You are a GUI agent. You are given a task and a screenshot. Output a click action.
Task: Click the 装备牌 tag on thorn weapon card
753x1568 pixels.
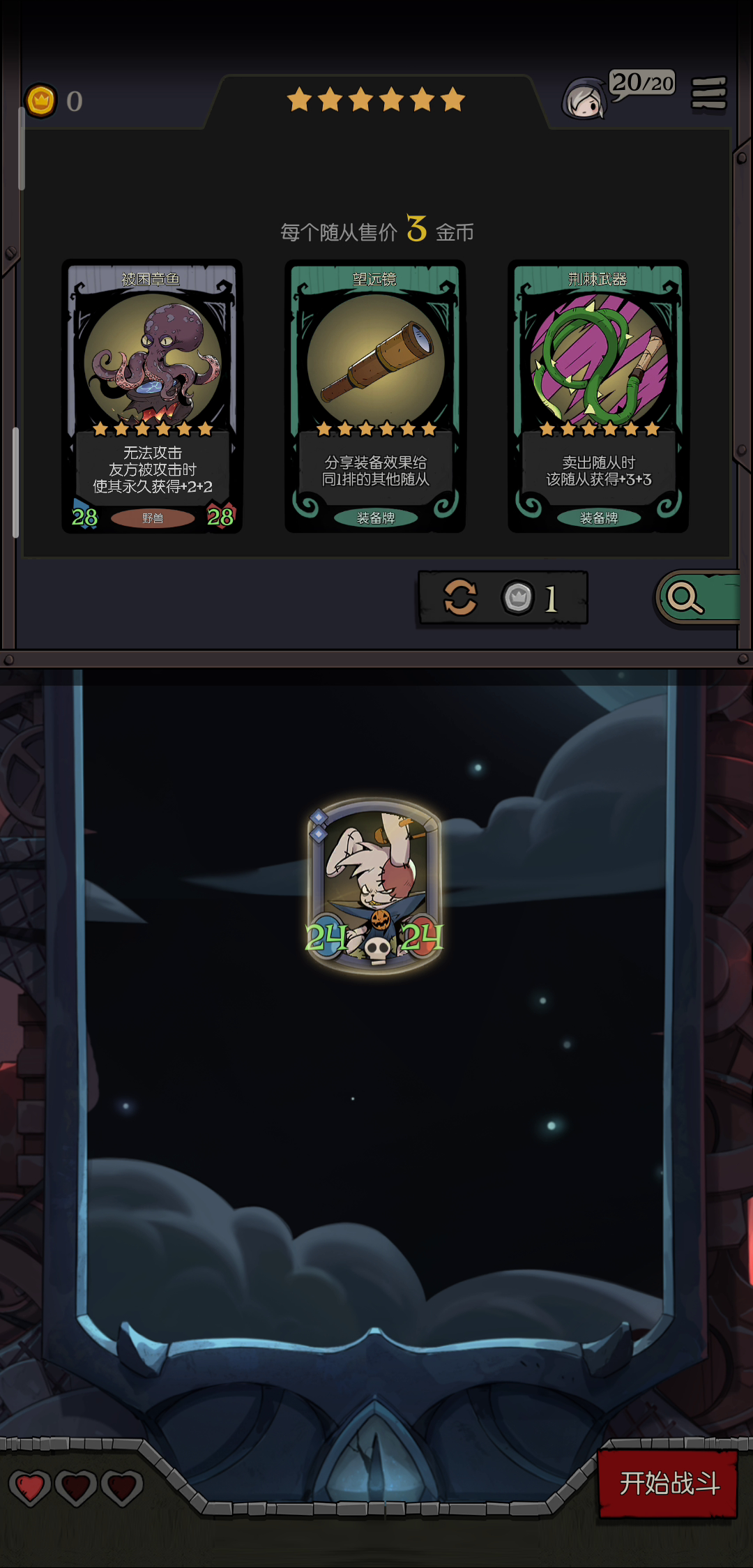[x=599, y=518]
